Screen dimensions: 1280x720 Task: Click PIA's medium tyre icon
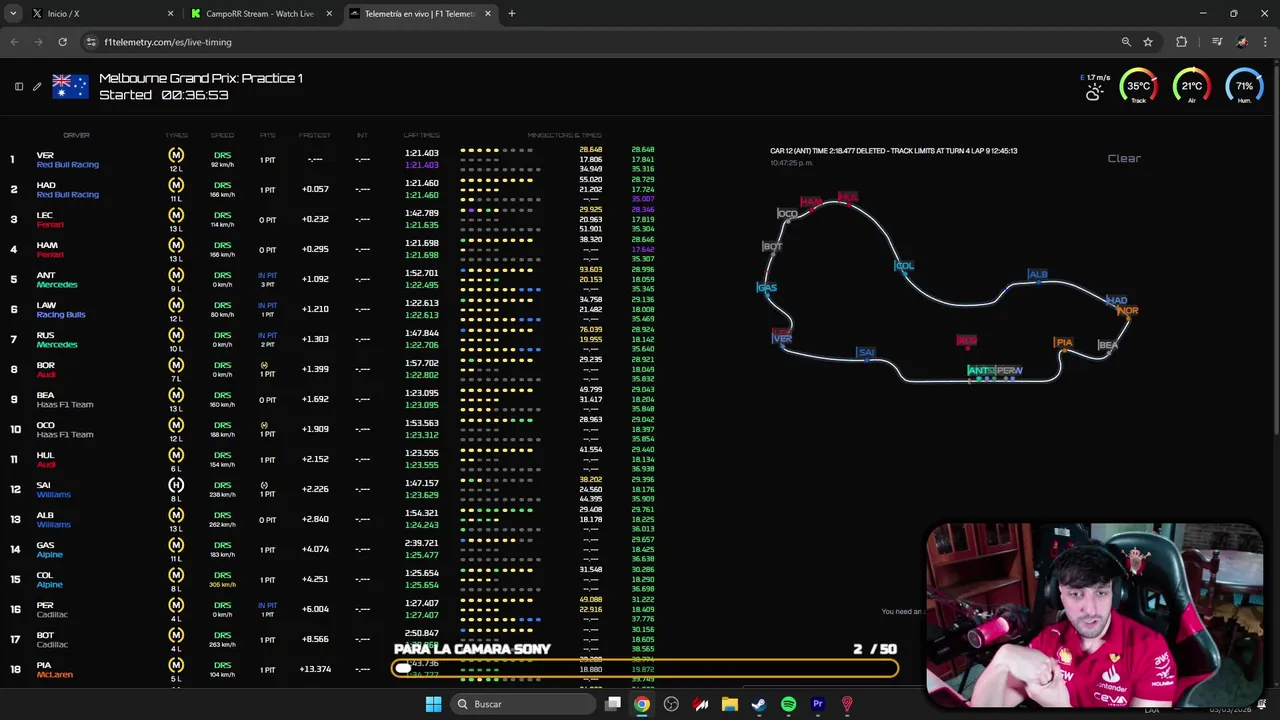click(x=176, y=665)
